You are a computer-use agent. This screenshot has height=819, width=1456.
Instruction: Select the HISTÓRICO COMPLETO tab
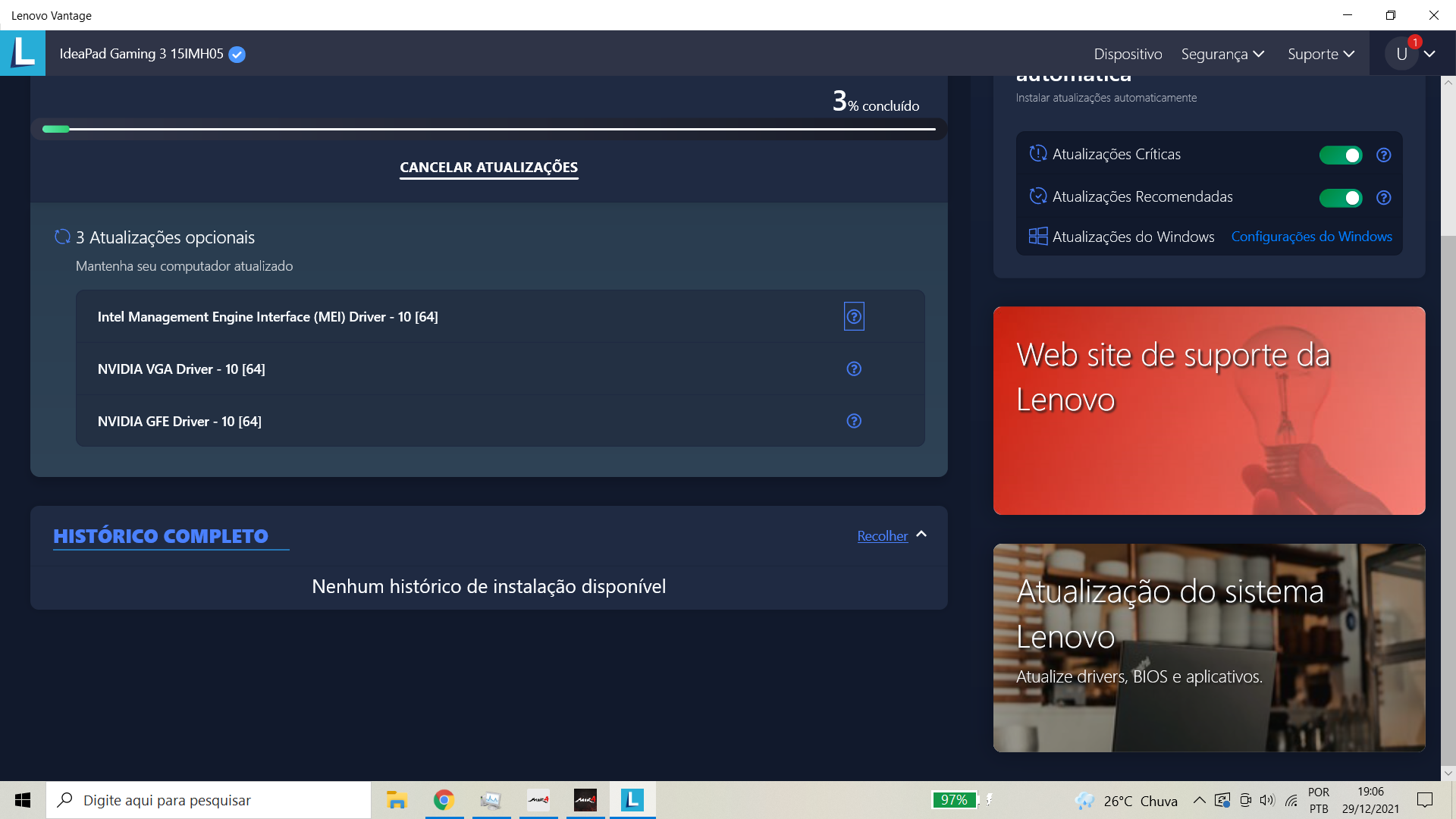click(x=161, y=536)
